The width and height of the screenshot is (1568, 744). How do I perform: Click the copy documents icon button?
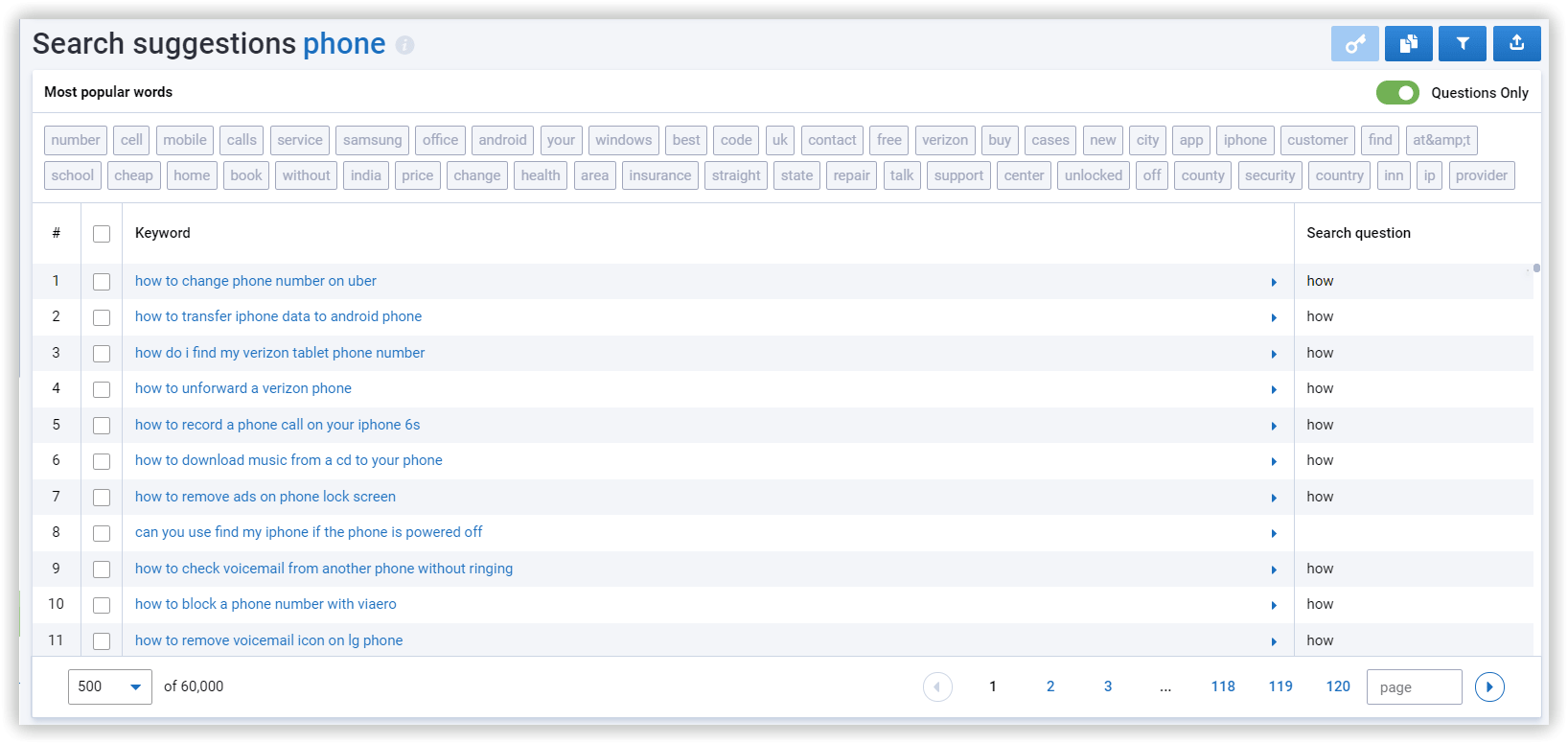[1408, 44]
